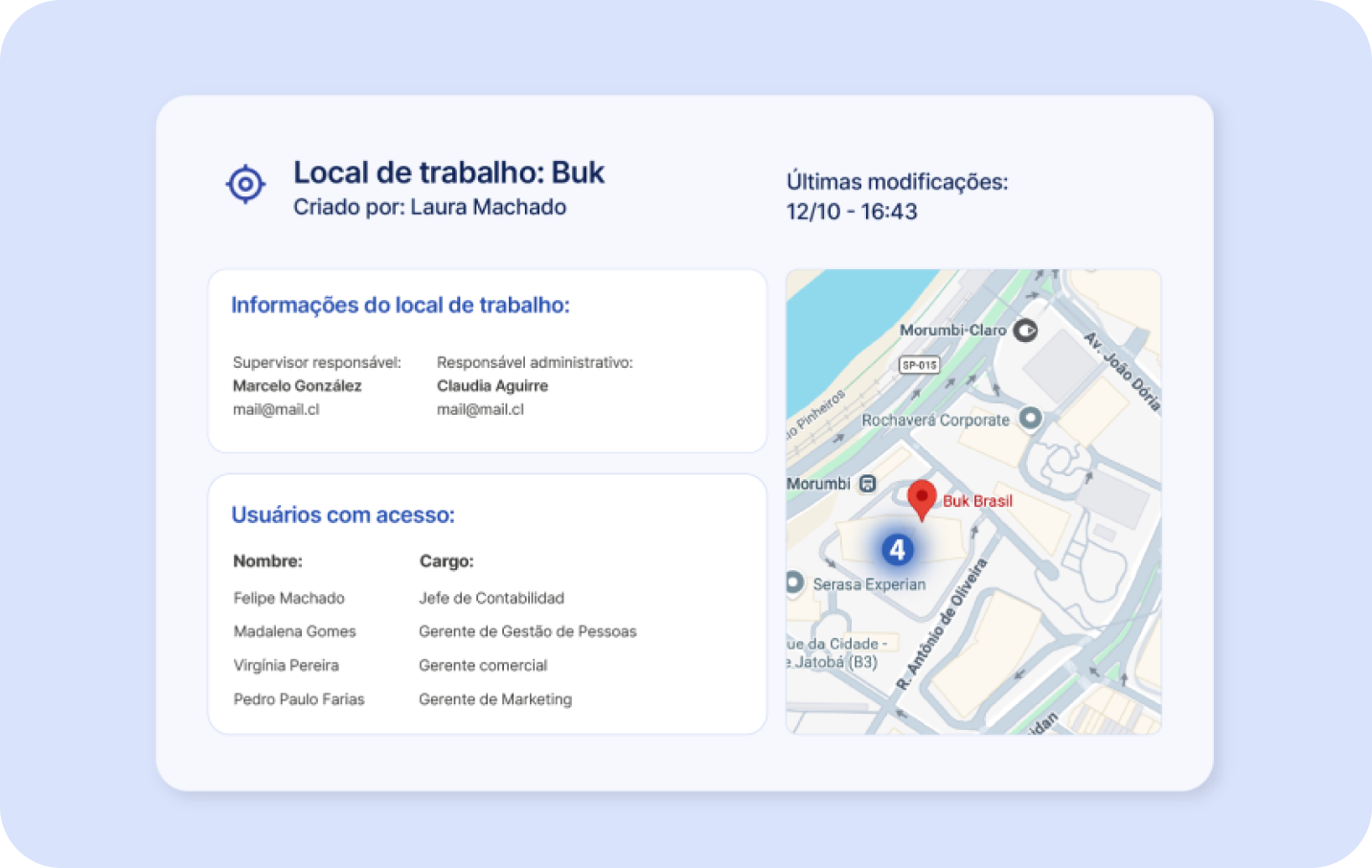Viewport: 1372px width, 868px height.
Task: Open the blue cluster marker numbered 4
Action: 897,550
